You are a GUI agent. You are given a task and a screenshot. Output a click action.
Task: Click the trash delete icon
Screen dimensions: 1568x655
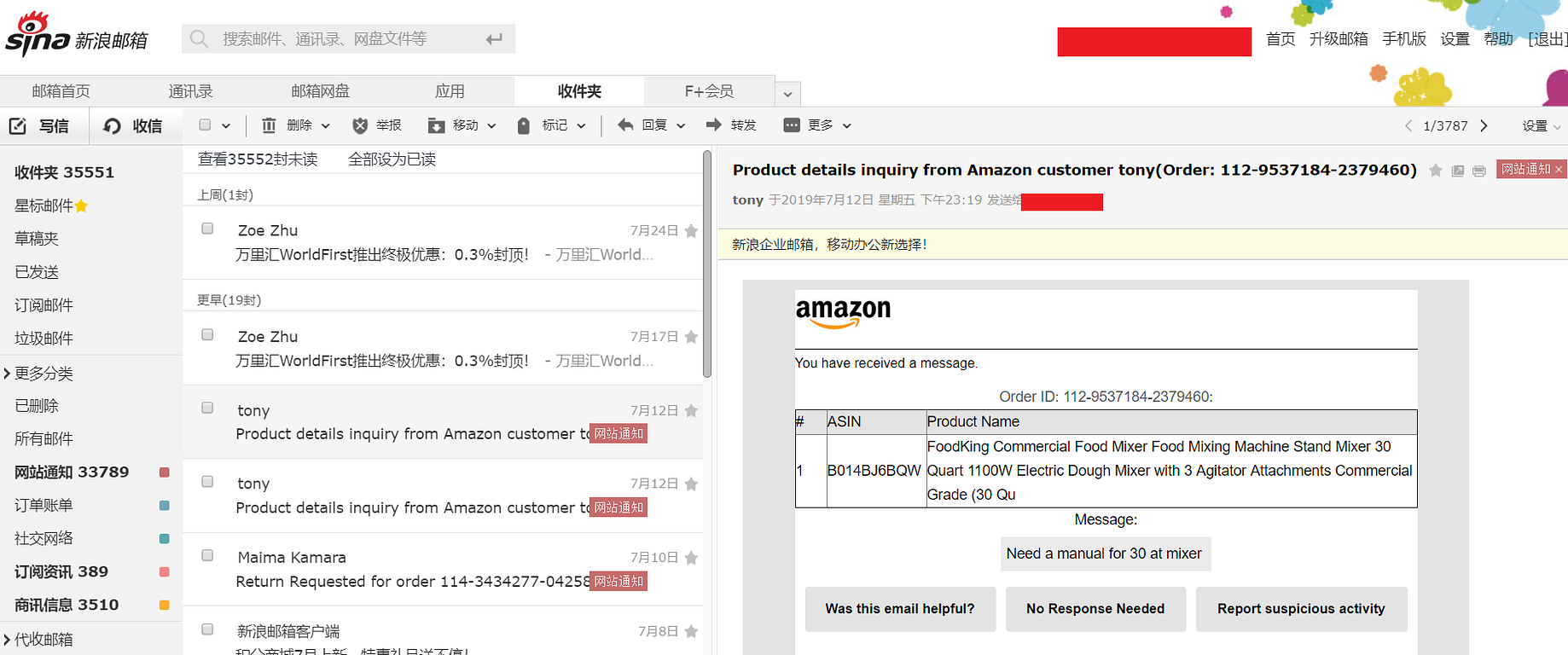pyautogui.click(x=269, y=125)
